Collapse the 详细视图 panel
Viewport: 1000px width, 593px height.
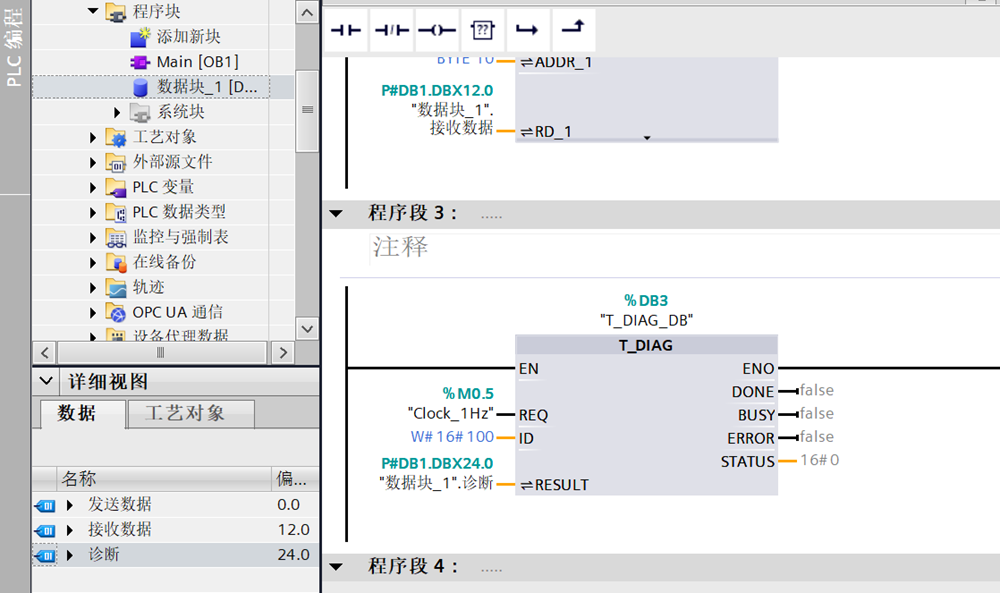point(46,382)
